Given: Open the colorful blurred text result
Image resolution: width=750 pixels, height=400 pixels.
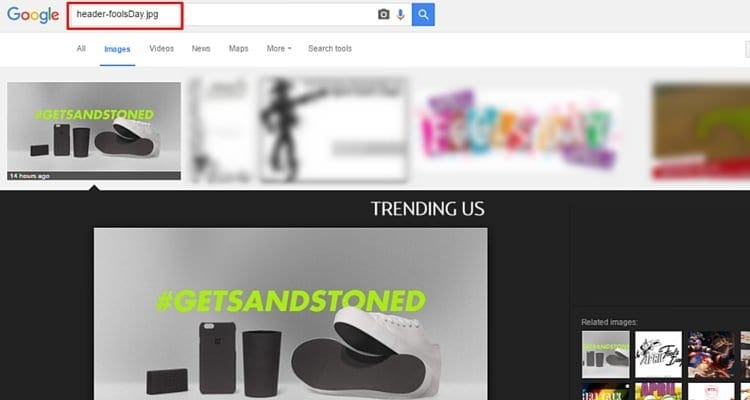Looking at the screenshot, I should pos(518,130).
